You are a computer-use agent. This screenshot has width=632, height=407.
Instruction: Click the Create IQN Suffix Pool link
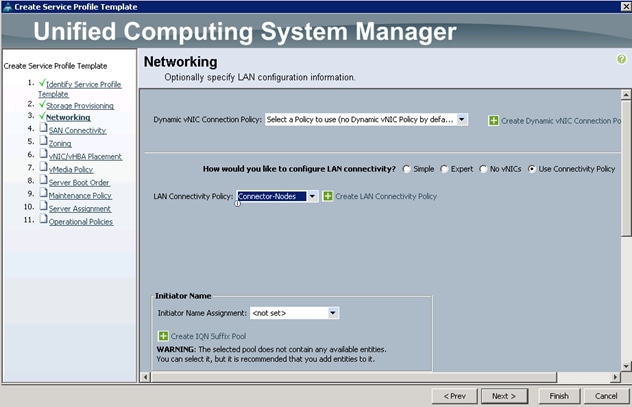click(x=208, y=336)
